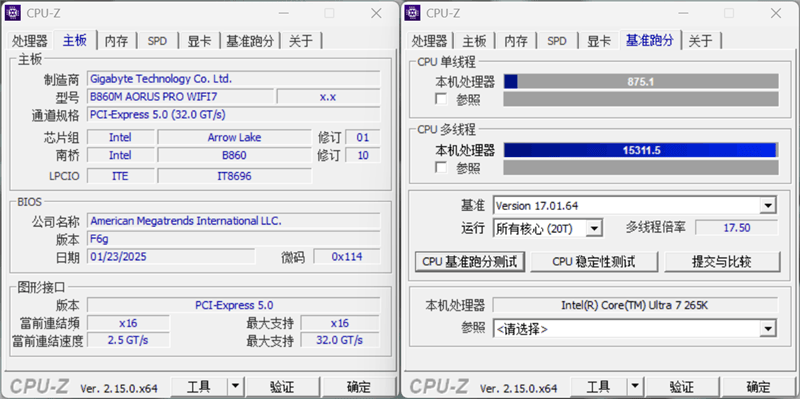Open the 主板 tab in the right window
The image size is (800, 399).
(474, 41)
